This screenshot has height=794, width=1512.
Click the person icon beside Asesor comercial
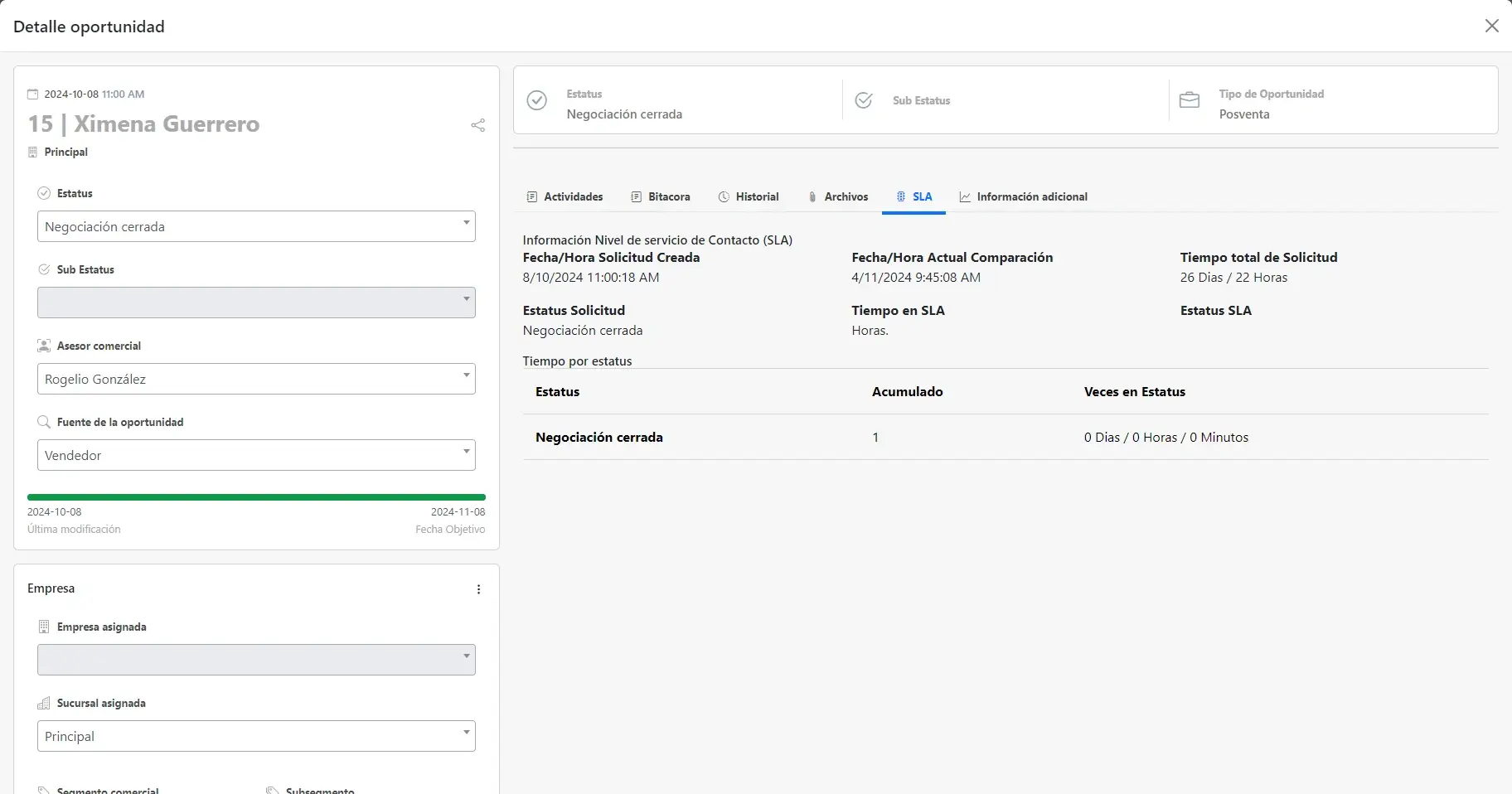pos(45,346)
